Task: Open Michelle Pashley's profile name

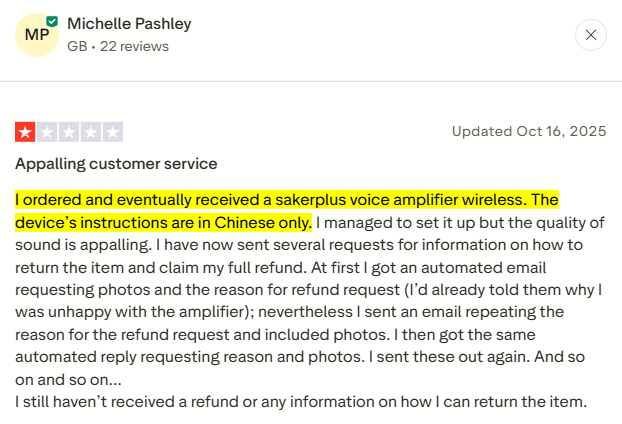Action: tap(129, 23)
